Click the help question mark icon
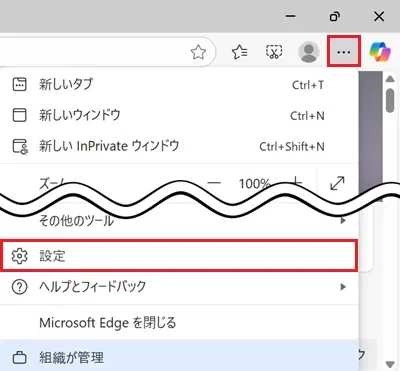Image resolution: width=400 pixels, height=371 pixels. 20,287
